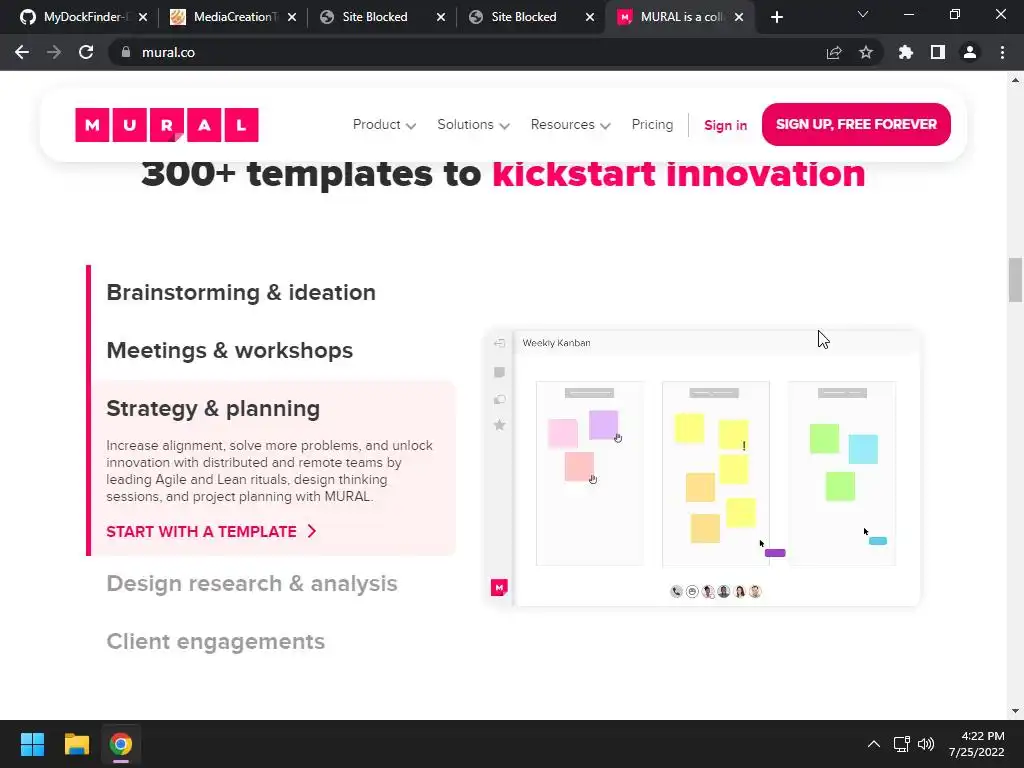Select Brainstorming & ideation category

pos(241,293)
